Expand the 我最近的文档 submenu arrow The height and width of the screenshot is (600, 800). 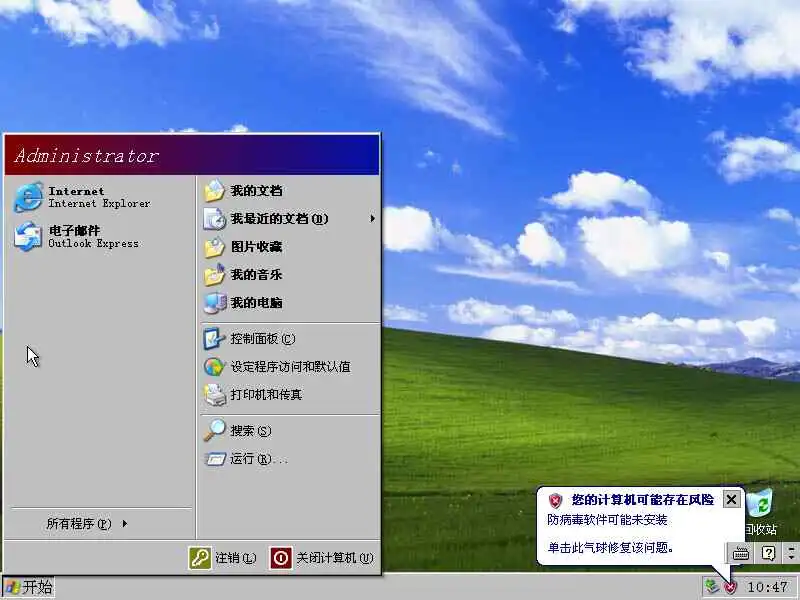(x=372, y=219)
